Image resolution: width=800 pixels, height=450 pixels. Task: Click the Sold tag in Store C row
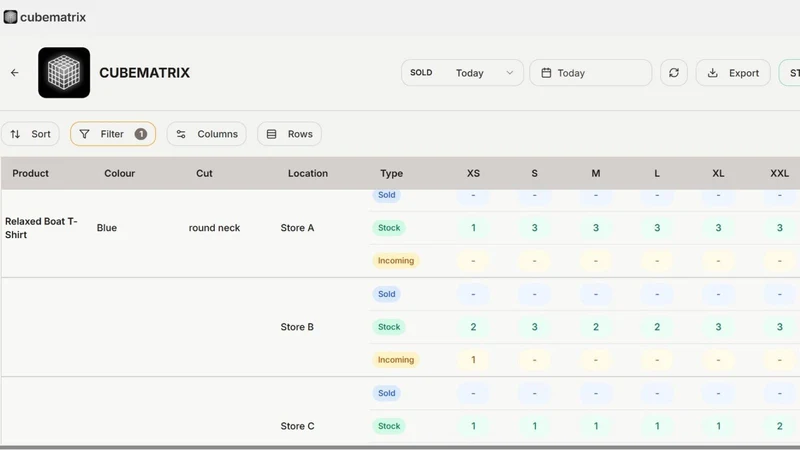pyautogui.click(x=386, y=393)
